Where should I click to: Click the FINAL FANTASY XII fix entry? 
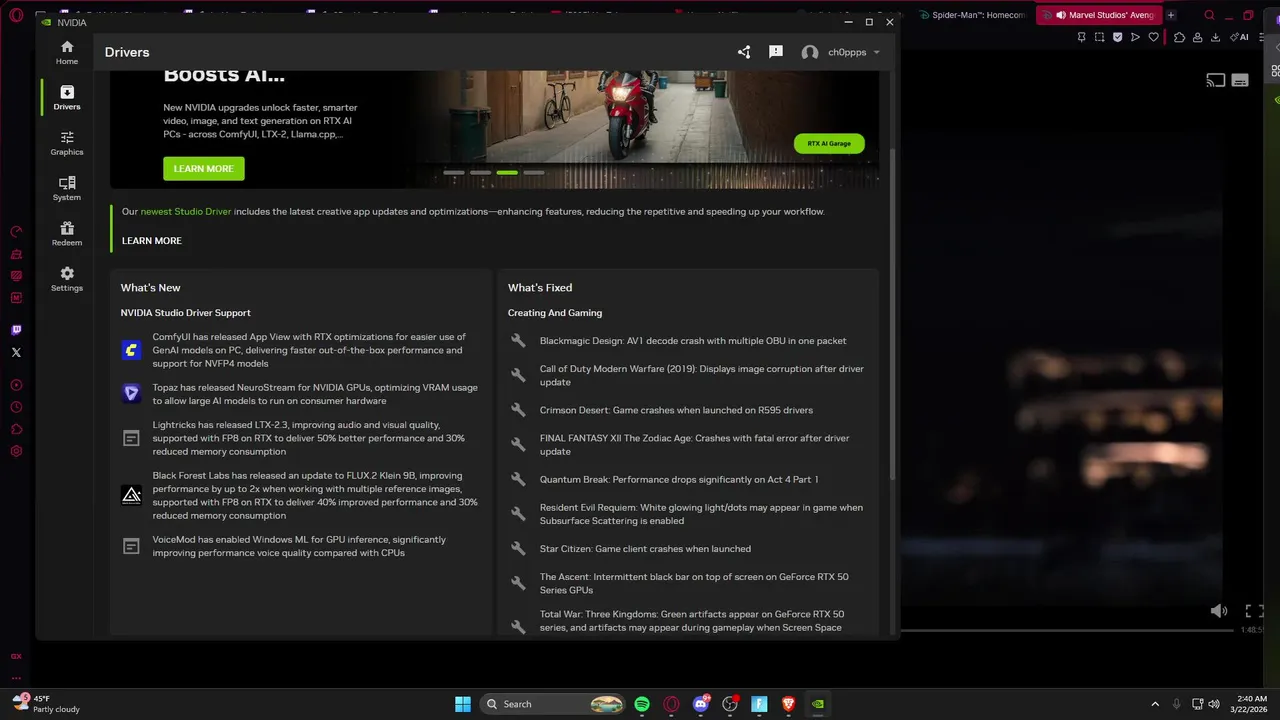pos(695,445)
